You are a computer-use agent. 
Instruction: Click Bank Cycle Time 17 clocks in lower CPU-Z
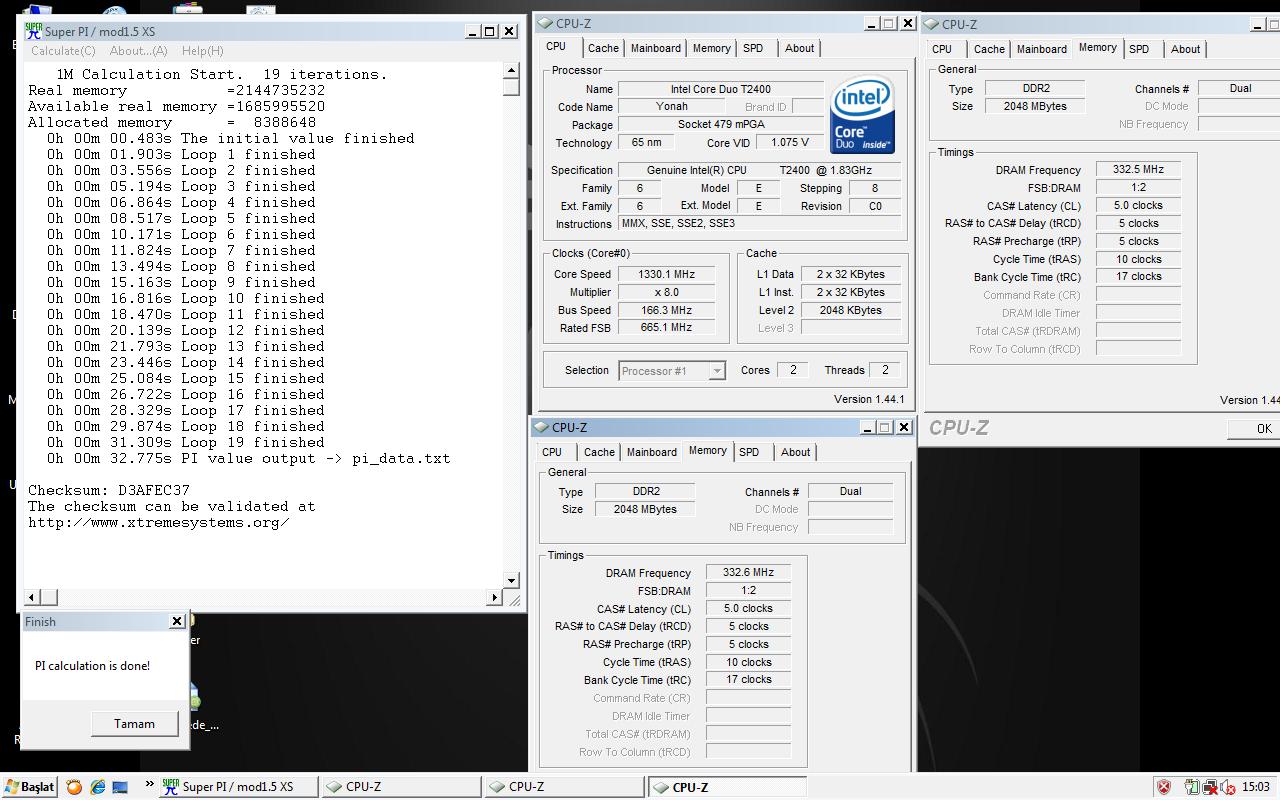tap(748, 680)
